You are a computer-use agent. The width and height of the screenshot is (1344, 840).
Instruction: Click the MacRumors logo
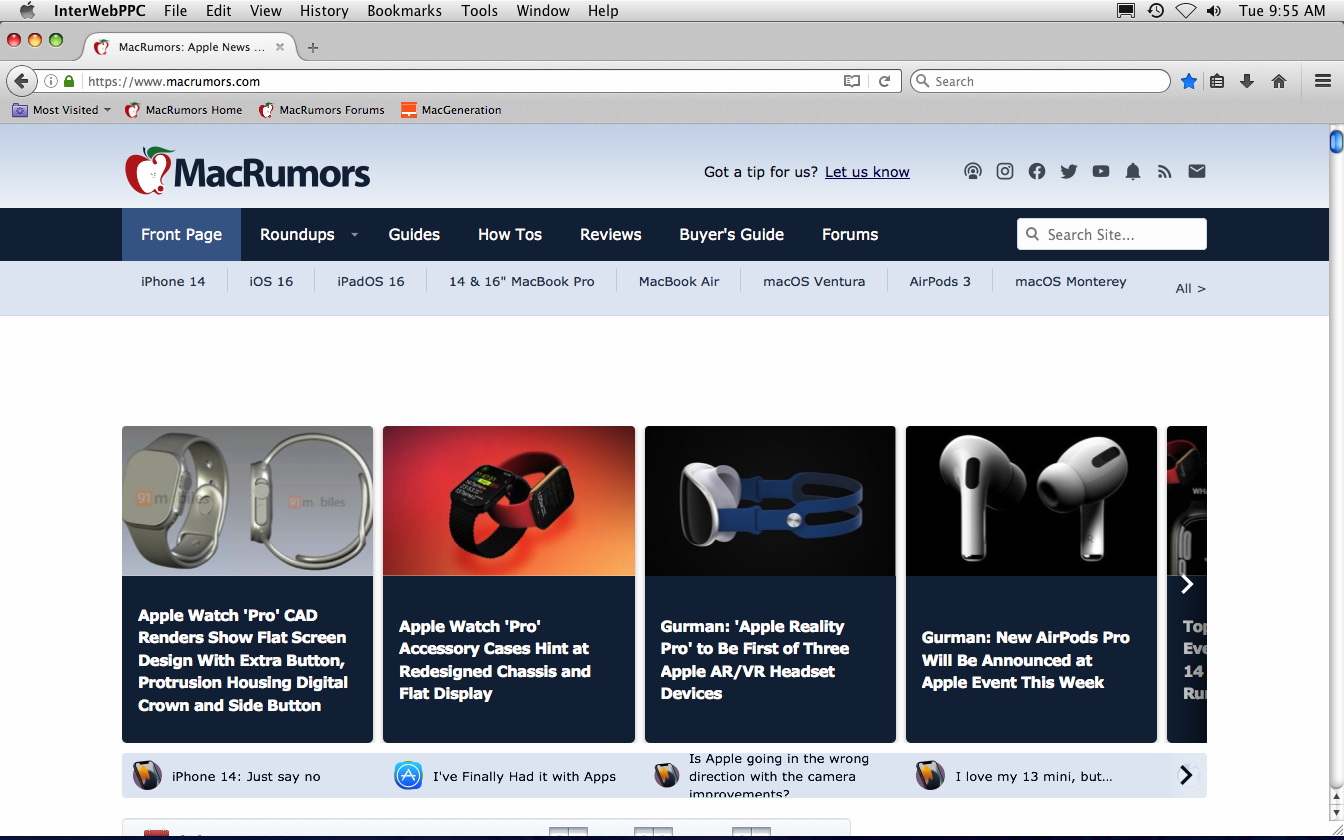point(248,171)
